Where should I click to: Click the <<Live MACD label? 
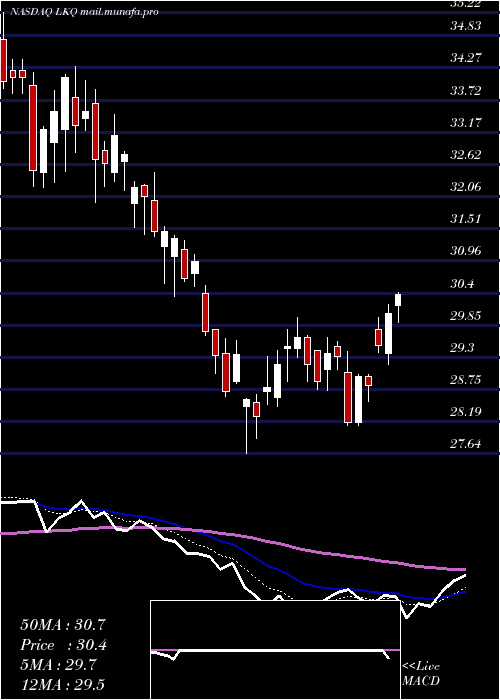click(421, 674)
